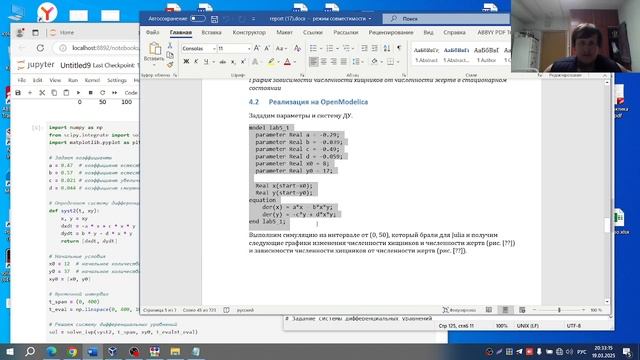The width and height of the screenshot is (640, 360).
Task: Open the Макет ribbon tab
Action: tap(284, 32)
